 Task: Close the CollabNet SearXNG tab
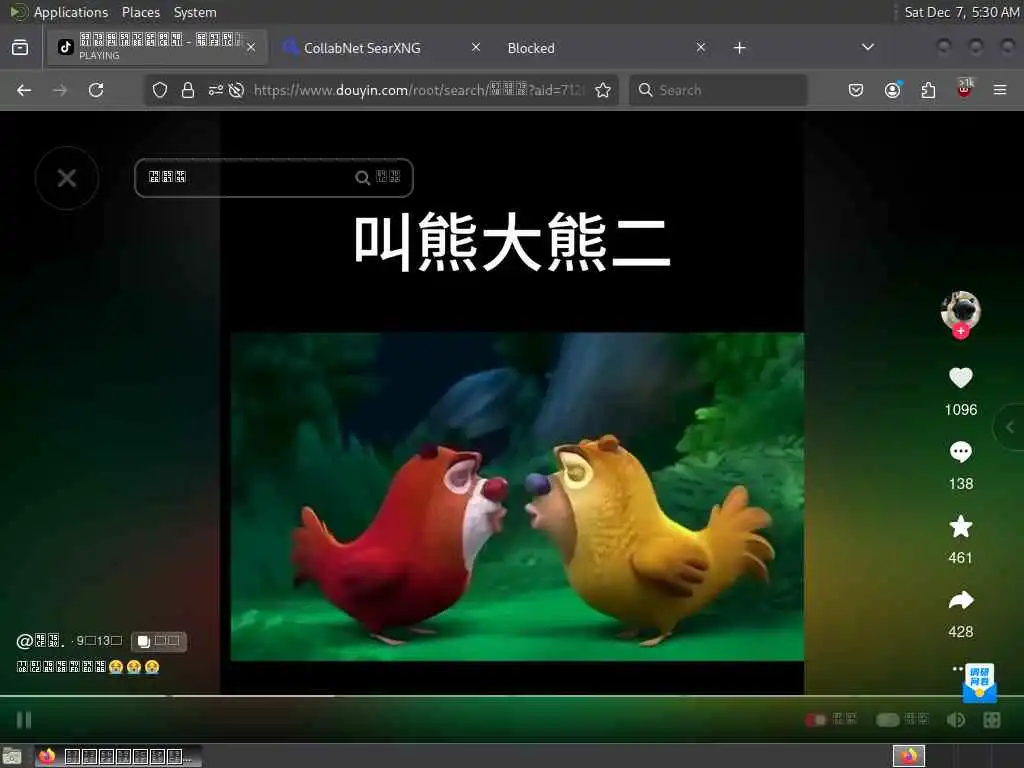click(x=476, y=47)
